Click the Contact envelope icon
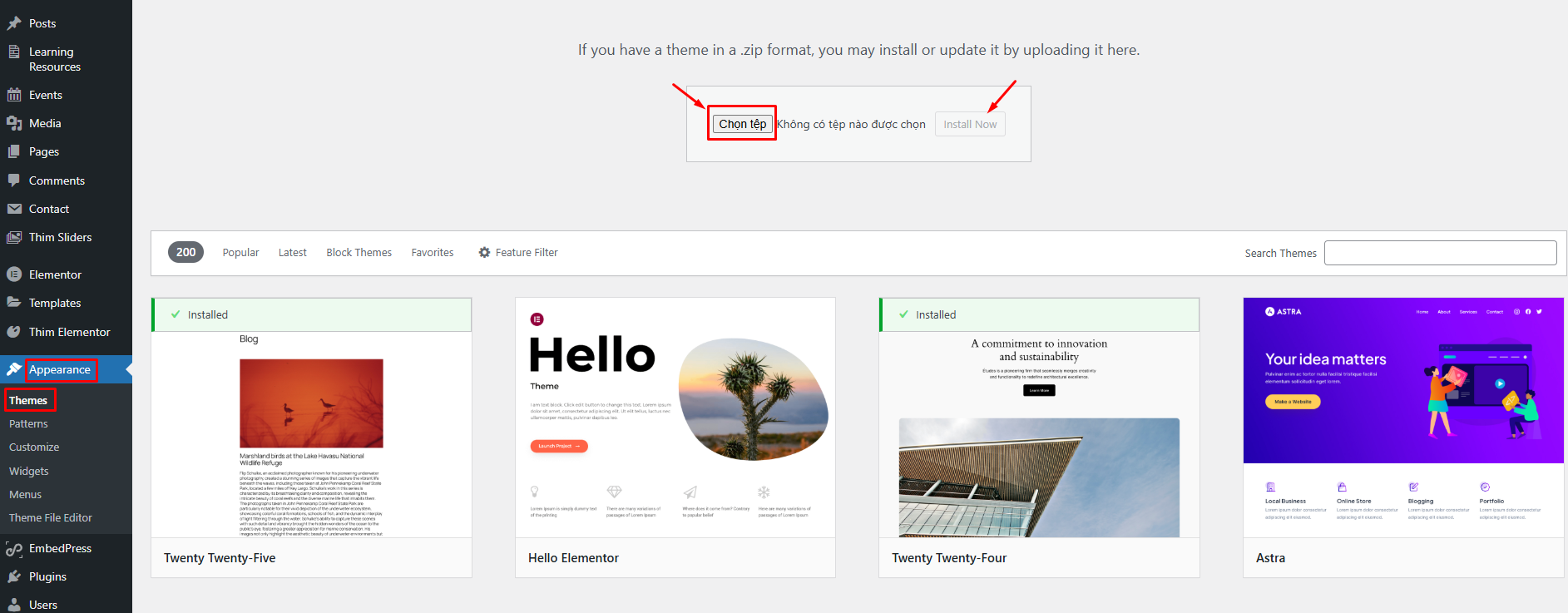 tap(14, 209)
